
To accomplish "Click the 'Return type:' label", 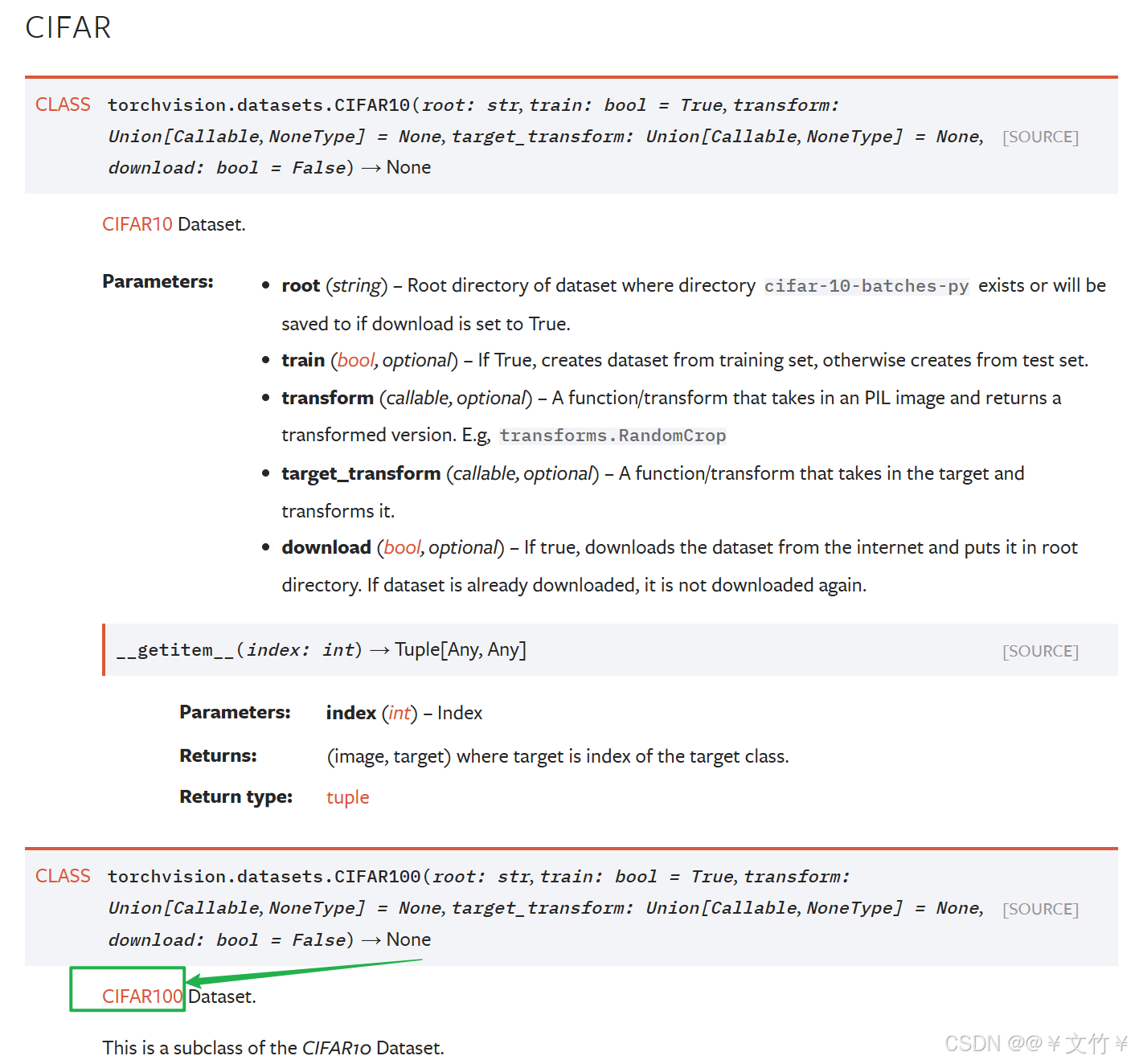I will (236, 796).
